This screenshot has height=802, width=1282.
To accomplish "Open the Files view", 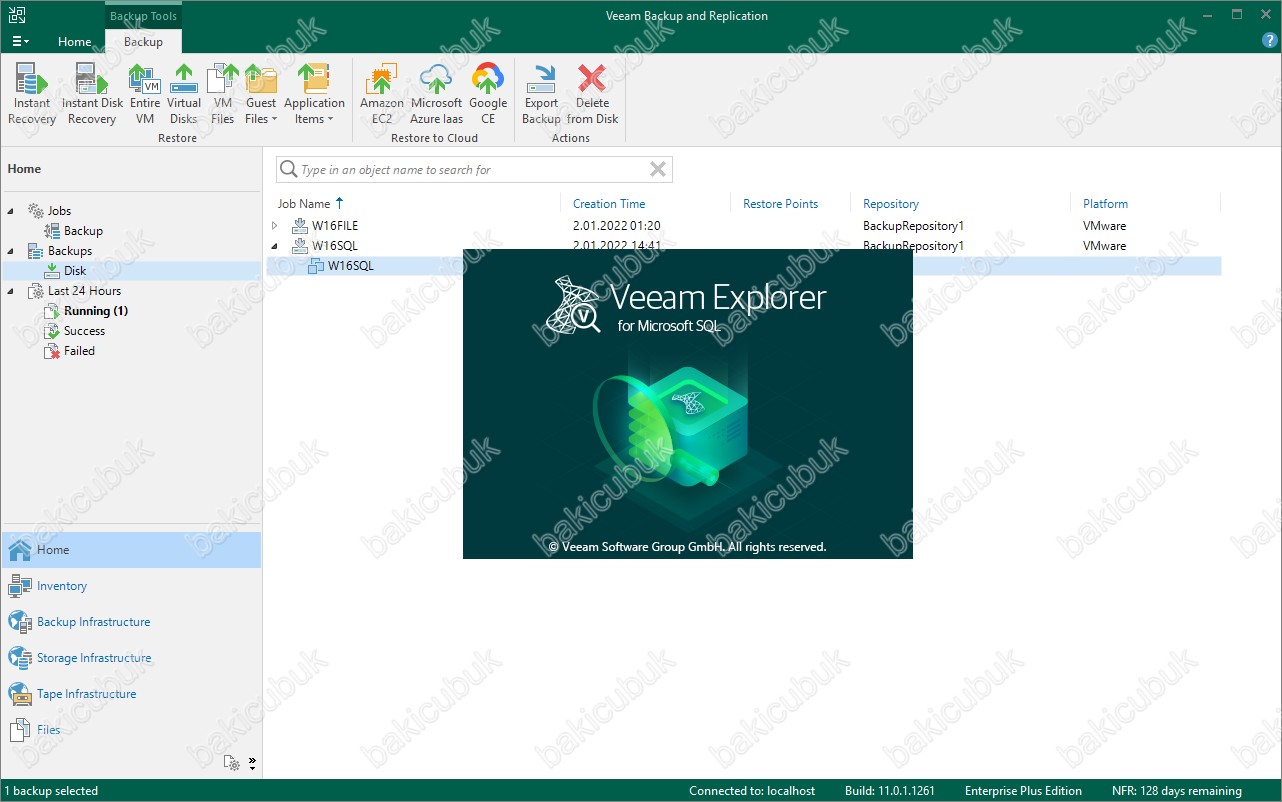I will (x=131, y=730).
